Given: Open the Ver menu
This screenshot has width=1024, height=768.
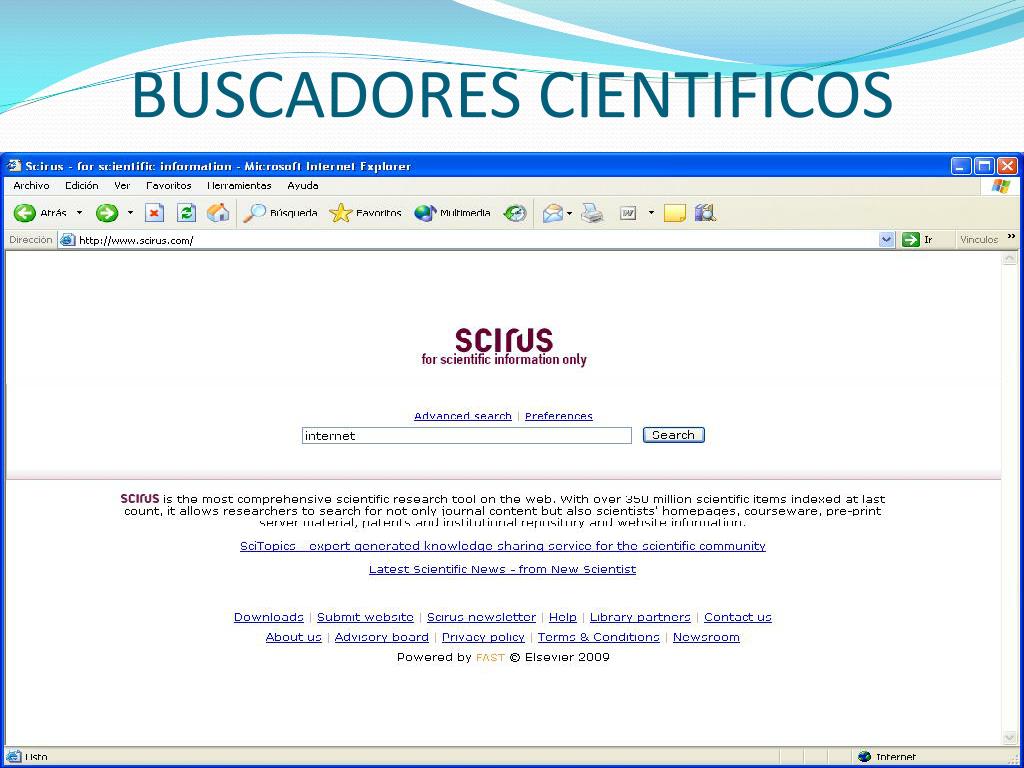Looking at the screenshot, I should pos(122,185).
